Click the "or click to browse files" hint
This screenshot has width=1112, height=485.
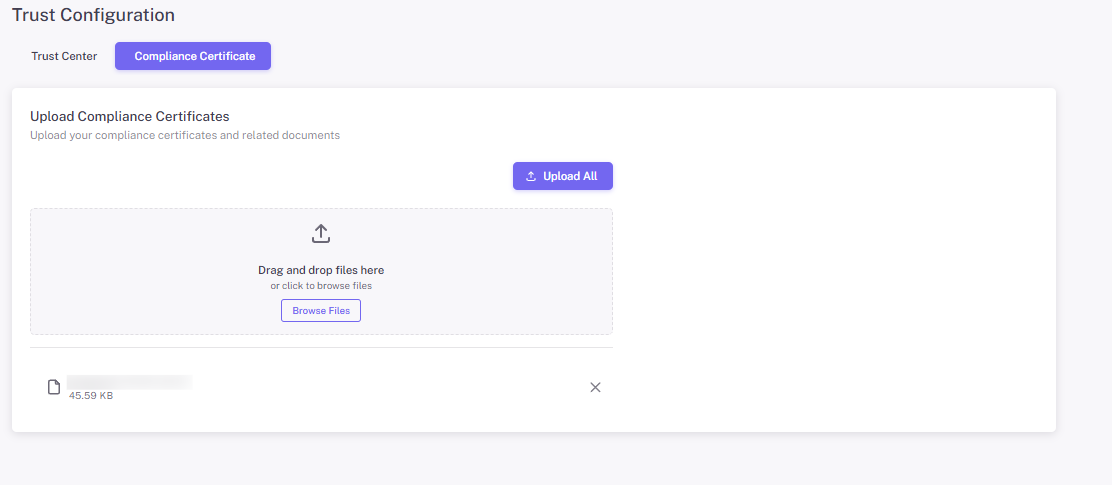(321, 286)
